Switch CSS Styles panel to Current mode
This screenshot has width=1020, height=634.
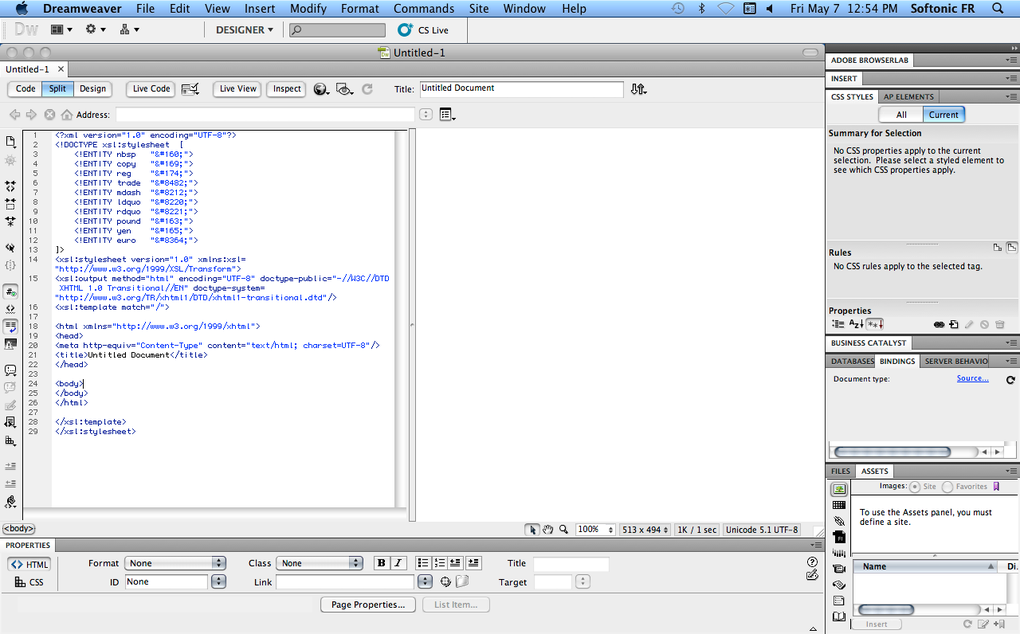(x=943, y=114)
